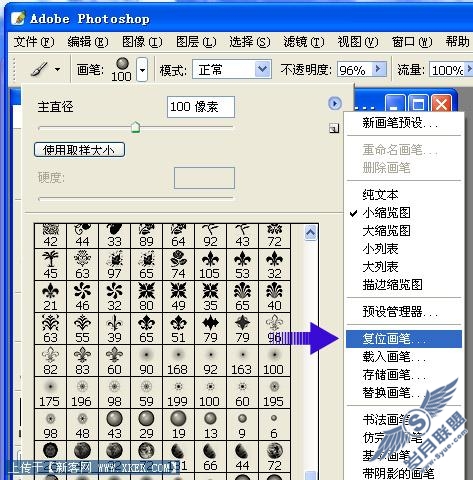
Task: Choose 带阴影的画笔 brush set
Action: [404, 473]
